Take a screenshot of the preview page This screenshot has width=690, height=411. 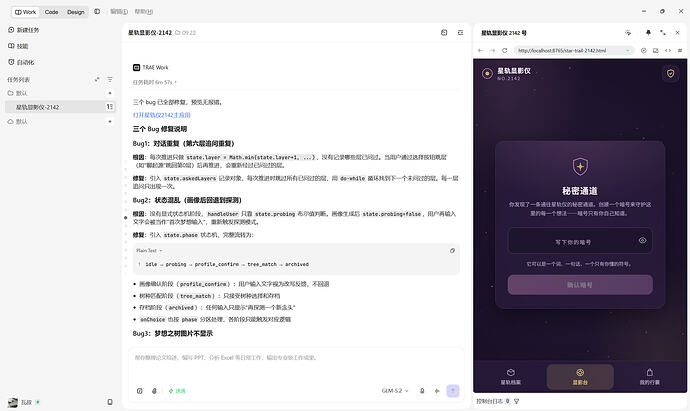[x=656, y=51]
